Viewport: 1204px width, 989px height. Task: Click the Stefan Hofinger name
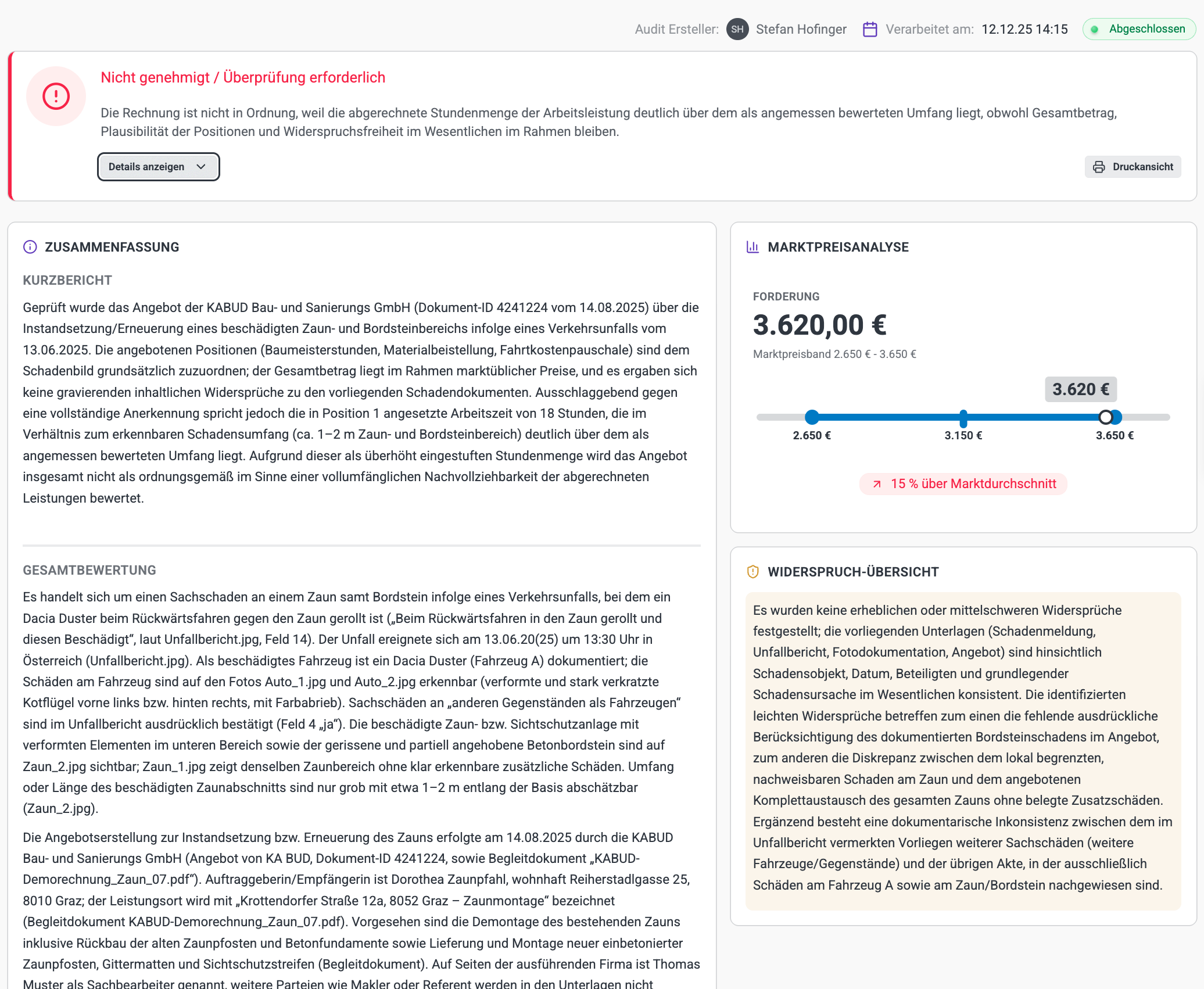(801, 29)
